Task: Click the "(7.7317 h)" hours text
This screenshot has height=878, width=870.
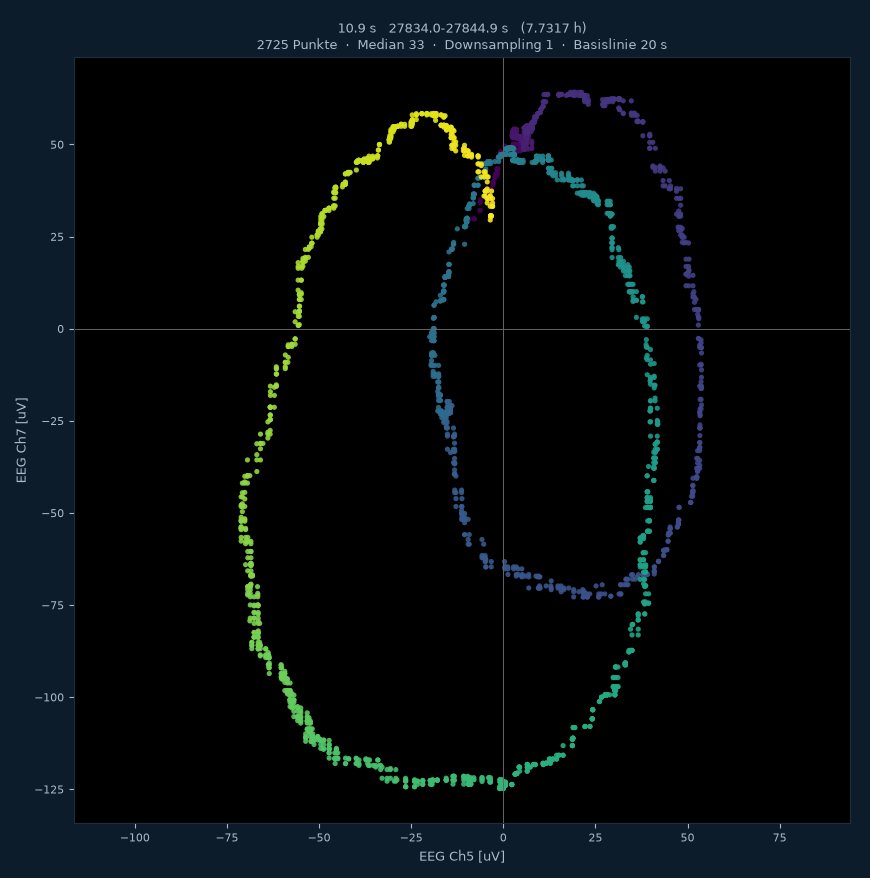Action: (553, 28)
